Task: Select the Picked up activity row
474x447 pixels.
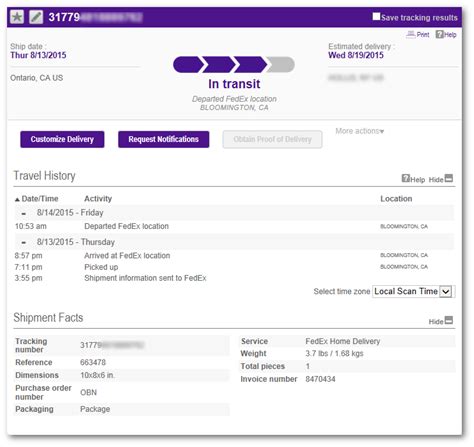Action: (x=234, y=267)
